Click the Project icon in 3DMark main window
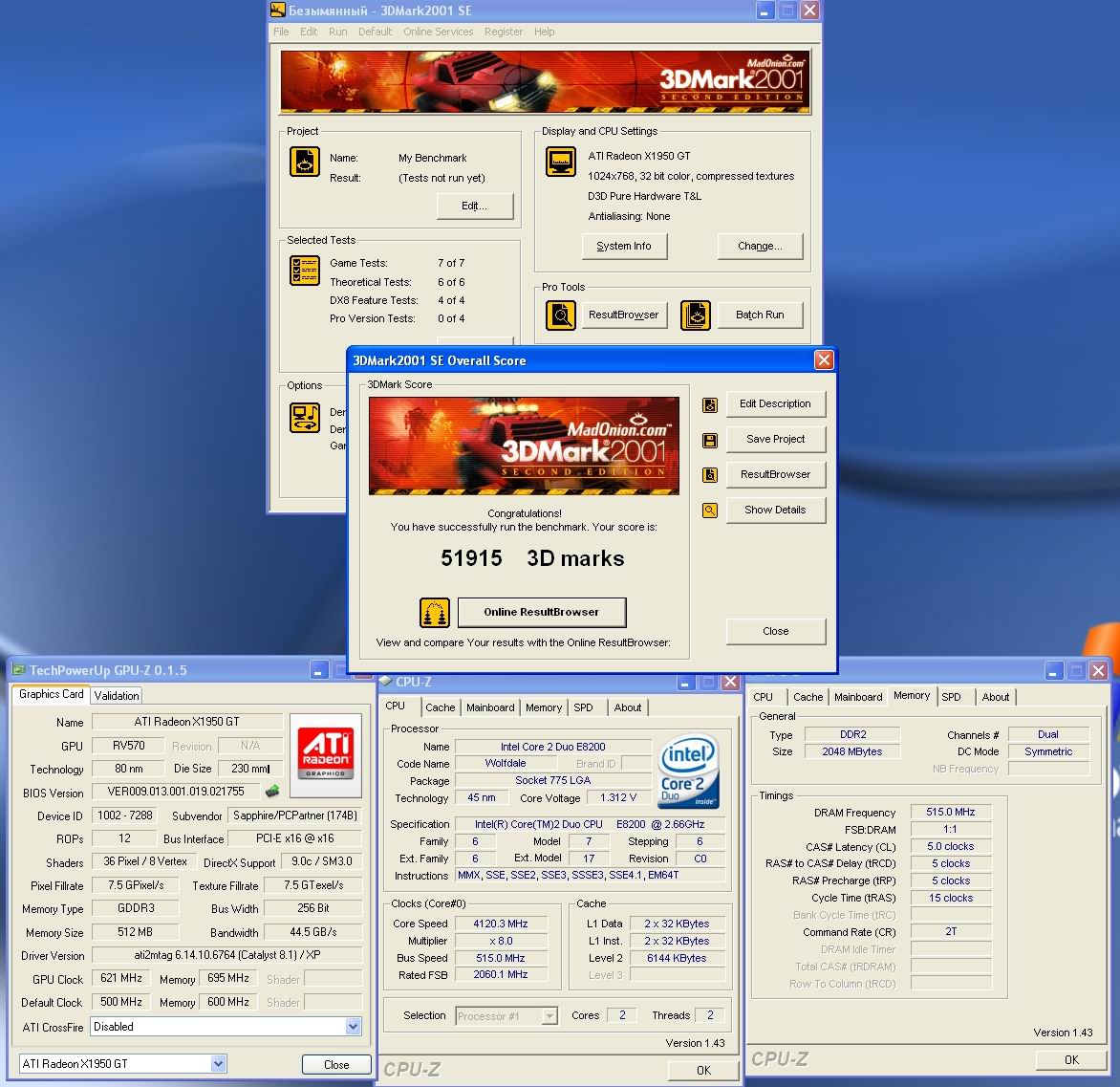1120x1087 pixels. [304, 162]
